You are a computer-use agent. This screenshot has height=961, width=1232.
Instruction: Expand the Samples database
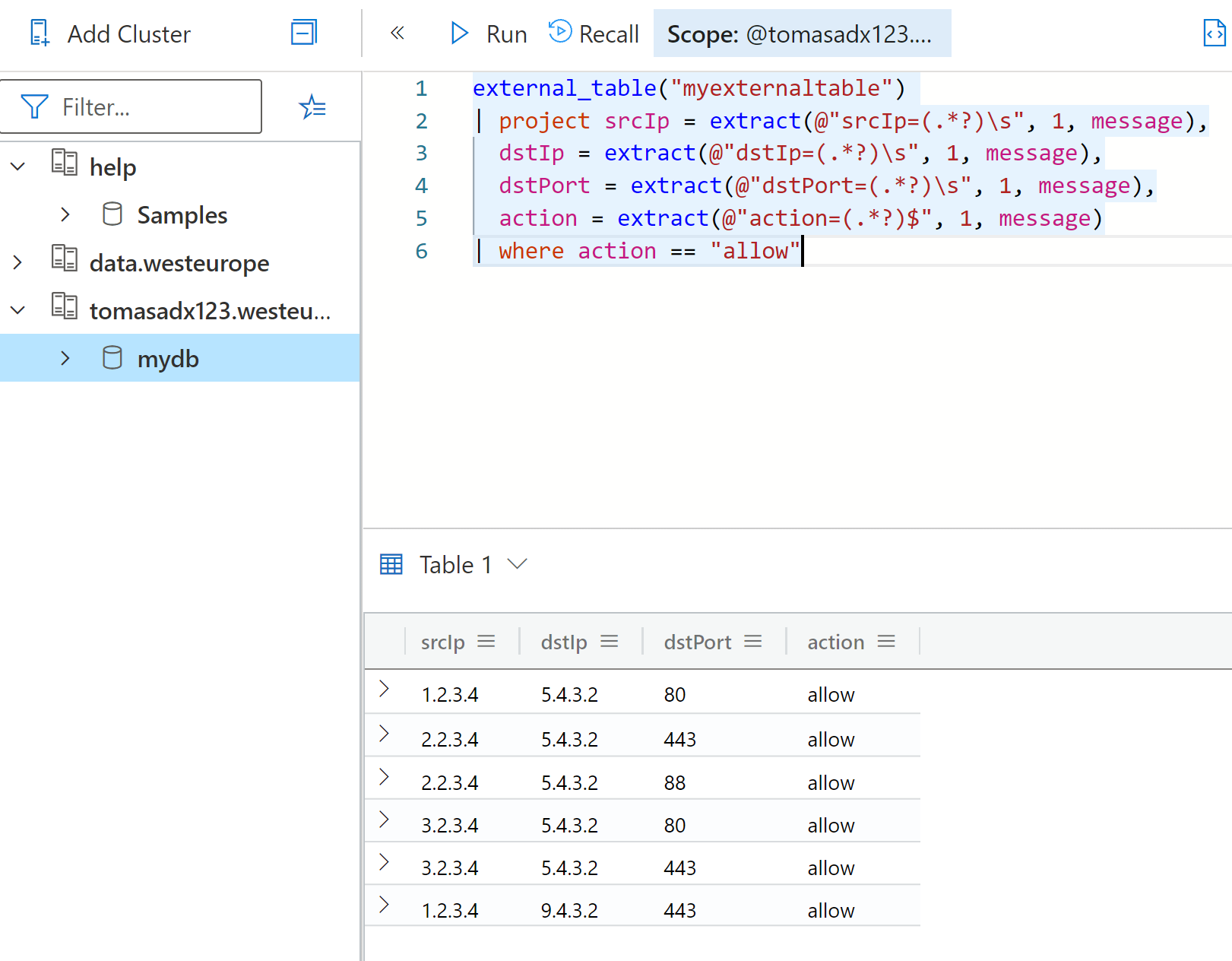(65, 214)
